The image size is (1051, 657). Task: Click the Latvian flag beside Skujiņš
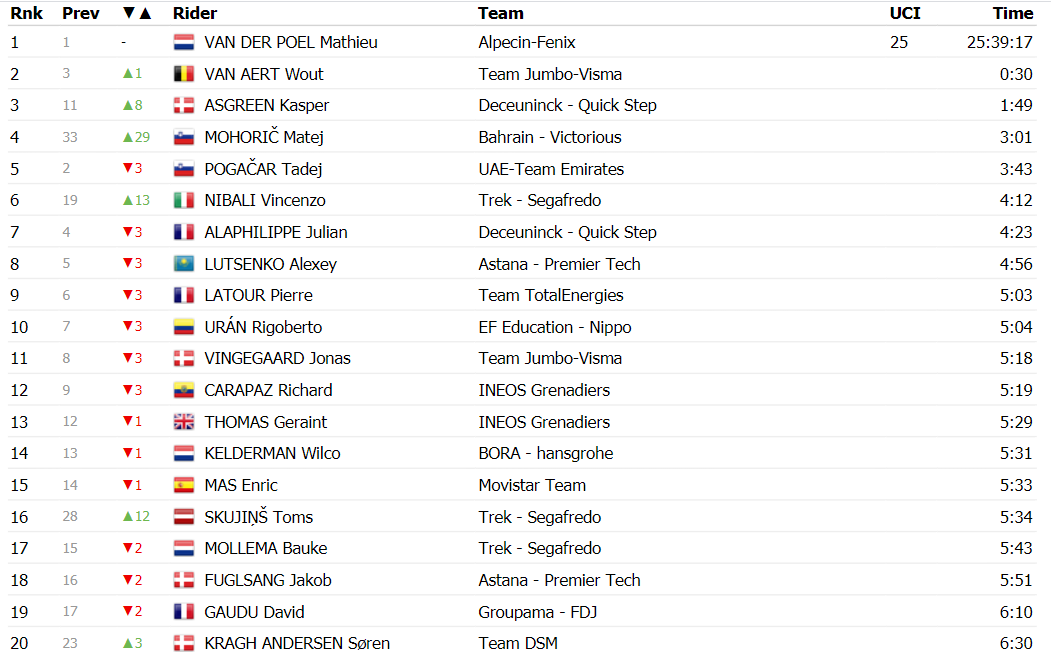[184, 517]
